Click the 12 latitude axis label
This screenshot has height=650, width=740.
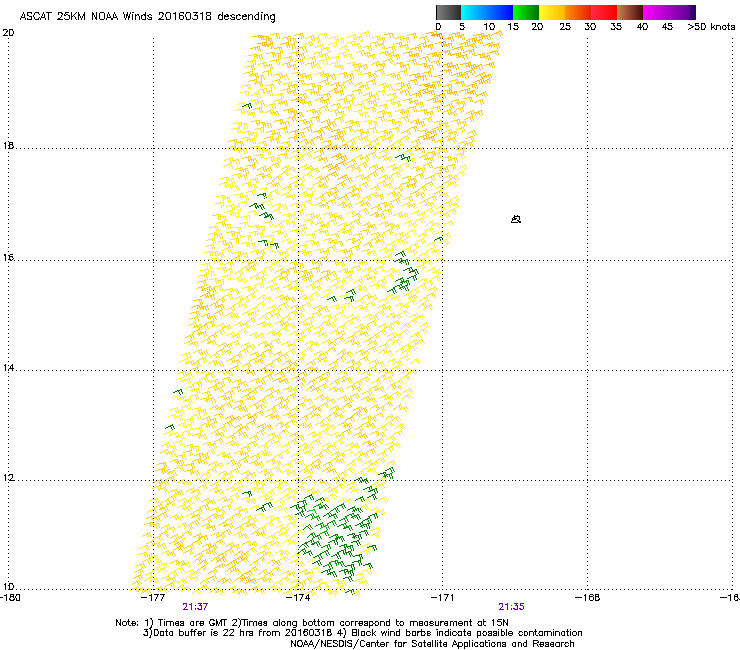click(8, 478)
